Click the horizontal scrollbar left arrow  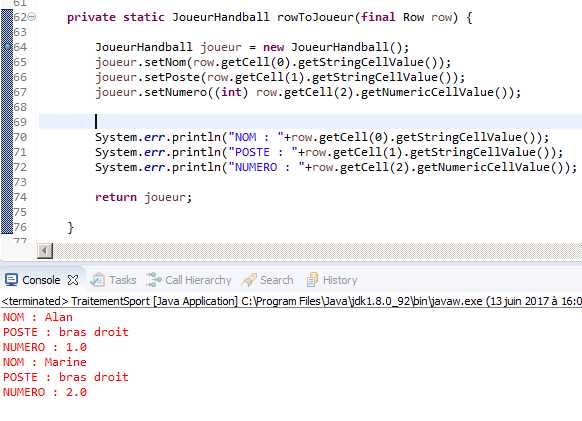(x=45, y=251)
